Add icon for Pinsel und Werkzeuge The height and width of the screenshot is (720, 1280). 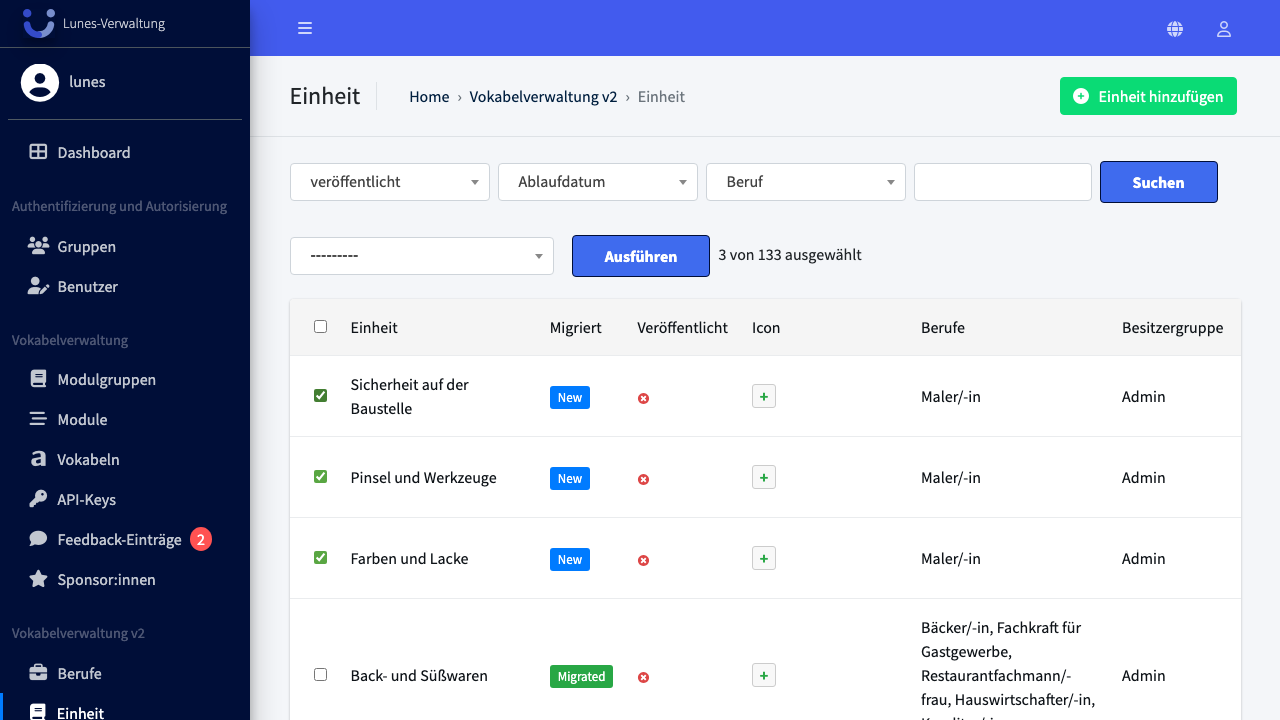pyautogui.click(x=764, y=478)
